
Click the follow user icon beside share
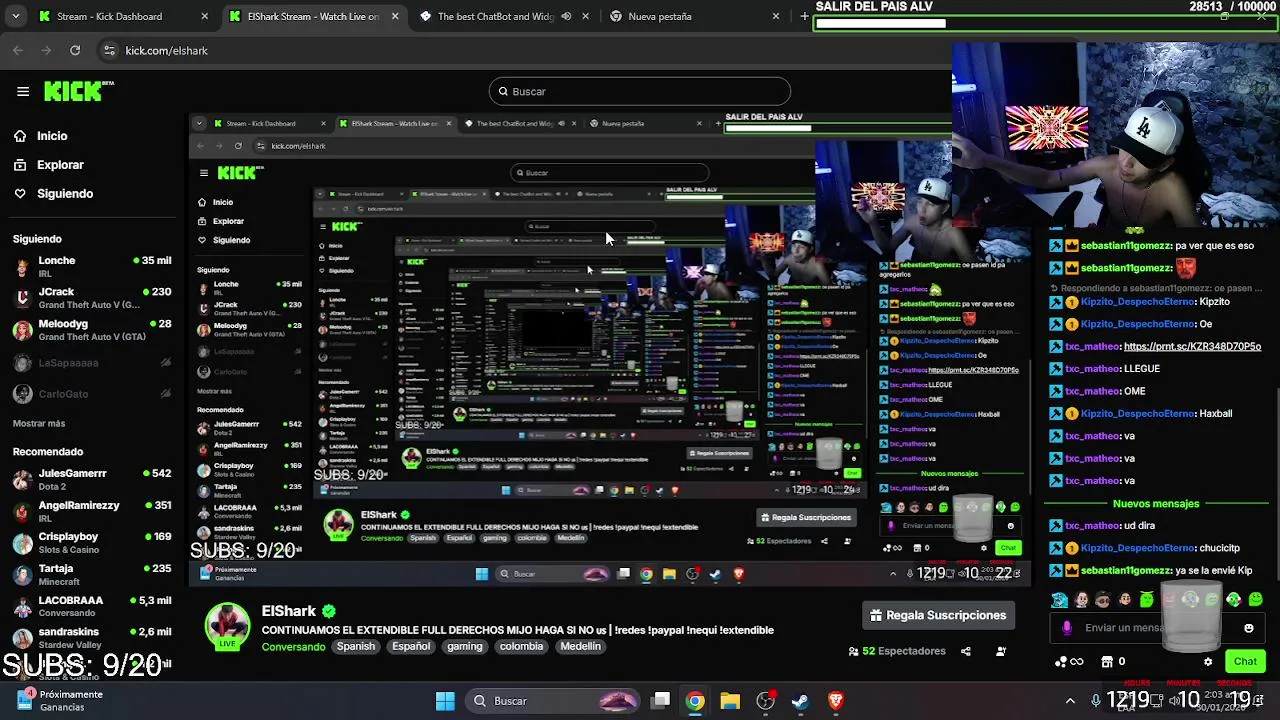pos(1001,651)
